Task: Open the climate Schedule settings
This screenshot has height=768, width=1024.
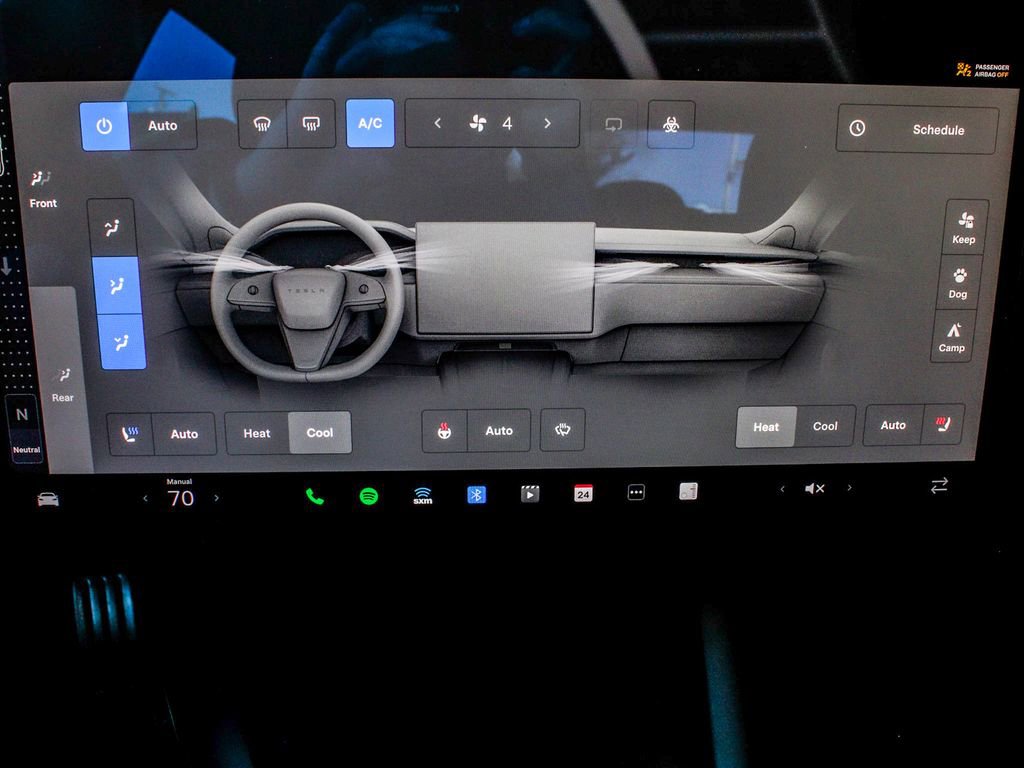Action: pyautogui.click(x=915, y=130)
